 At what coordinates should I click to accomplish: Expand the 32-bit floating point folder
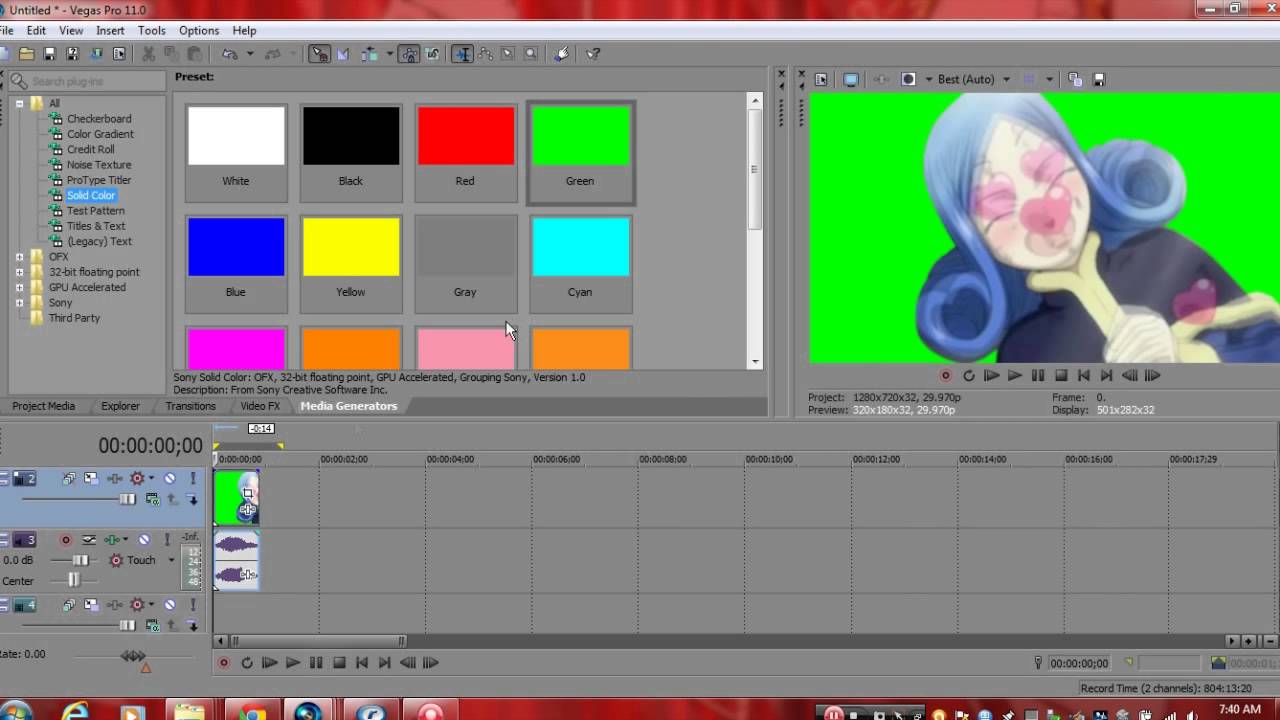coord(19,272)
